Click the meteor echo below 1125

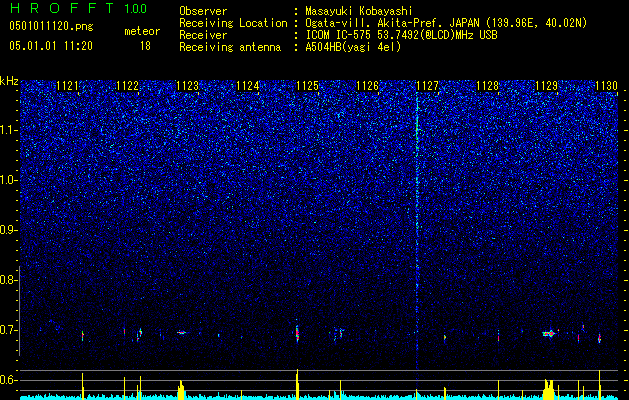click(297, 334)
